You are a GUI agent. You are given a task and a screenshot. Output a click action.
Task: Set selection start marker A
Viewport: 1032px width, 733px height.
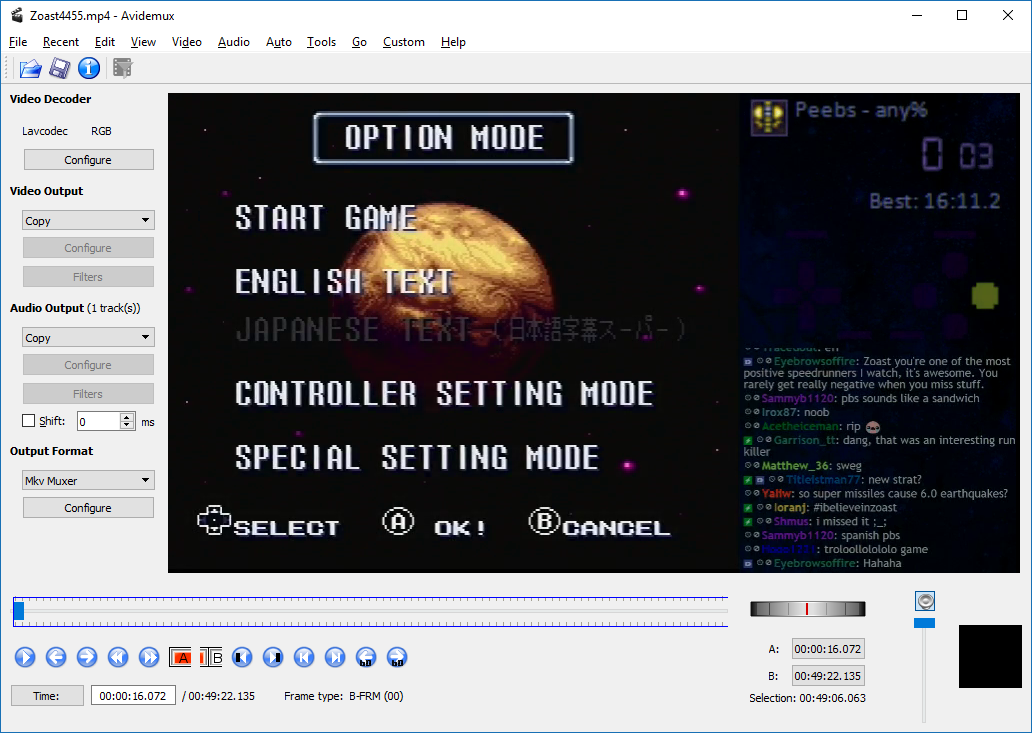click(180, 657)
